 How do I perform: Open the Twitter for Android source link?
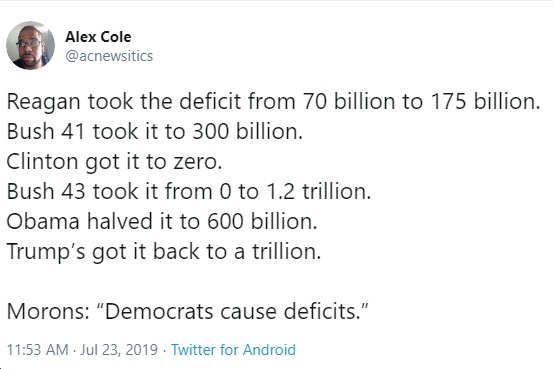pyautogui.click(x=233, y=350)
